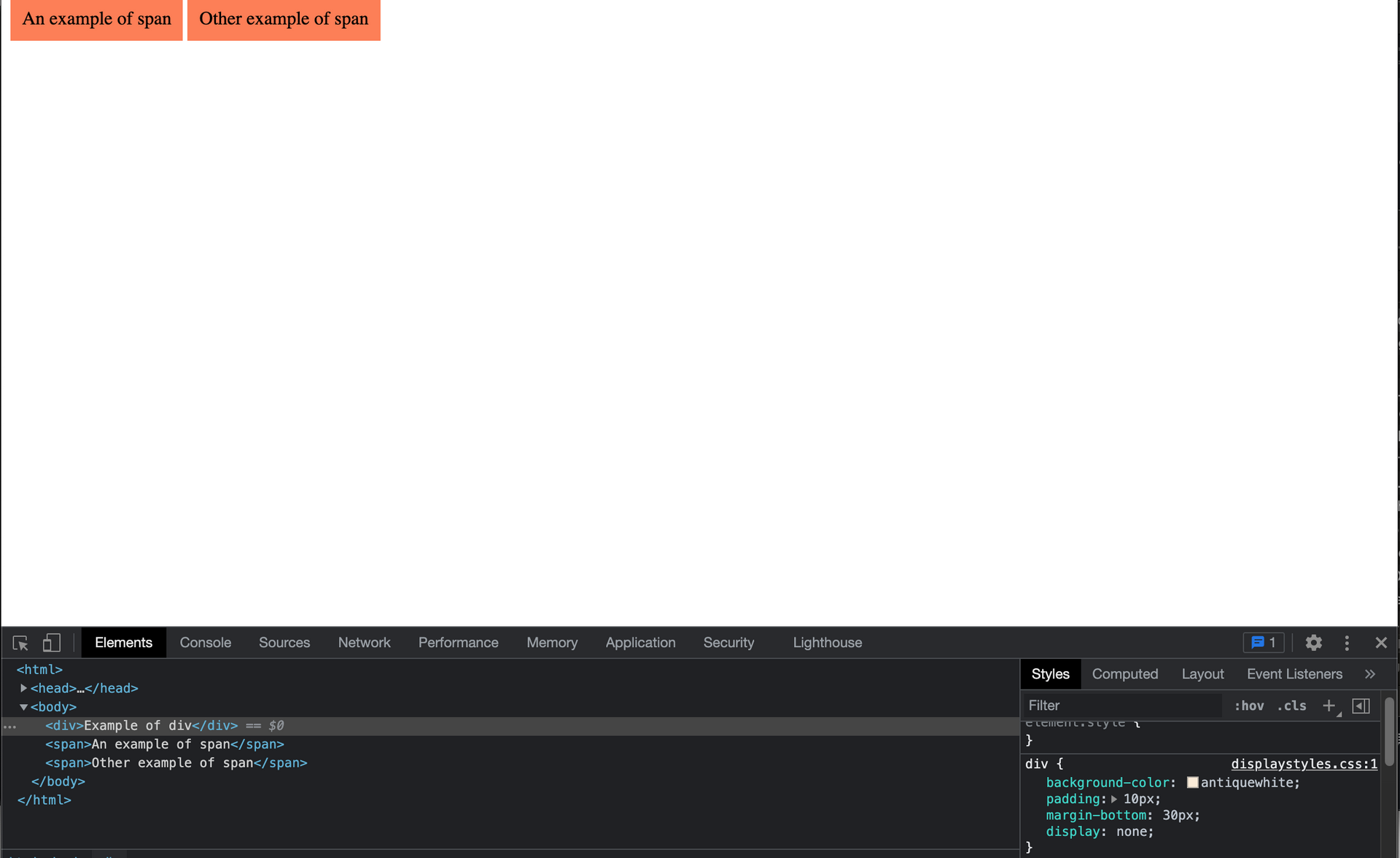Viewport: 1400px width, 858px height.
Task: Toggle the computed styles sidebar icon
Action: [x=1361, y=706]
